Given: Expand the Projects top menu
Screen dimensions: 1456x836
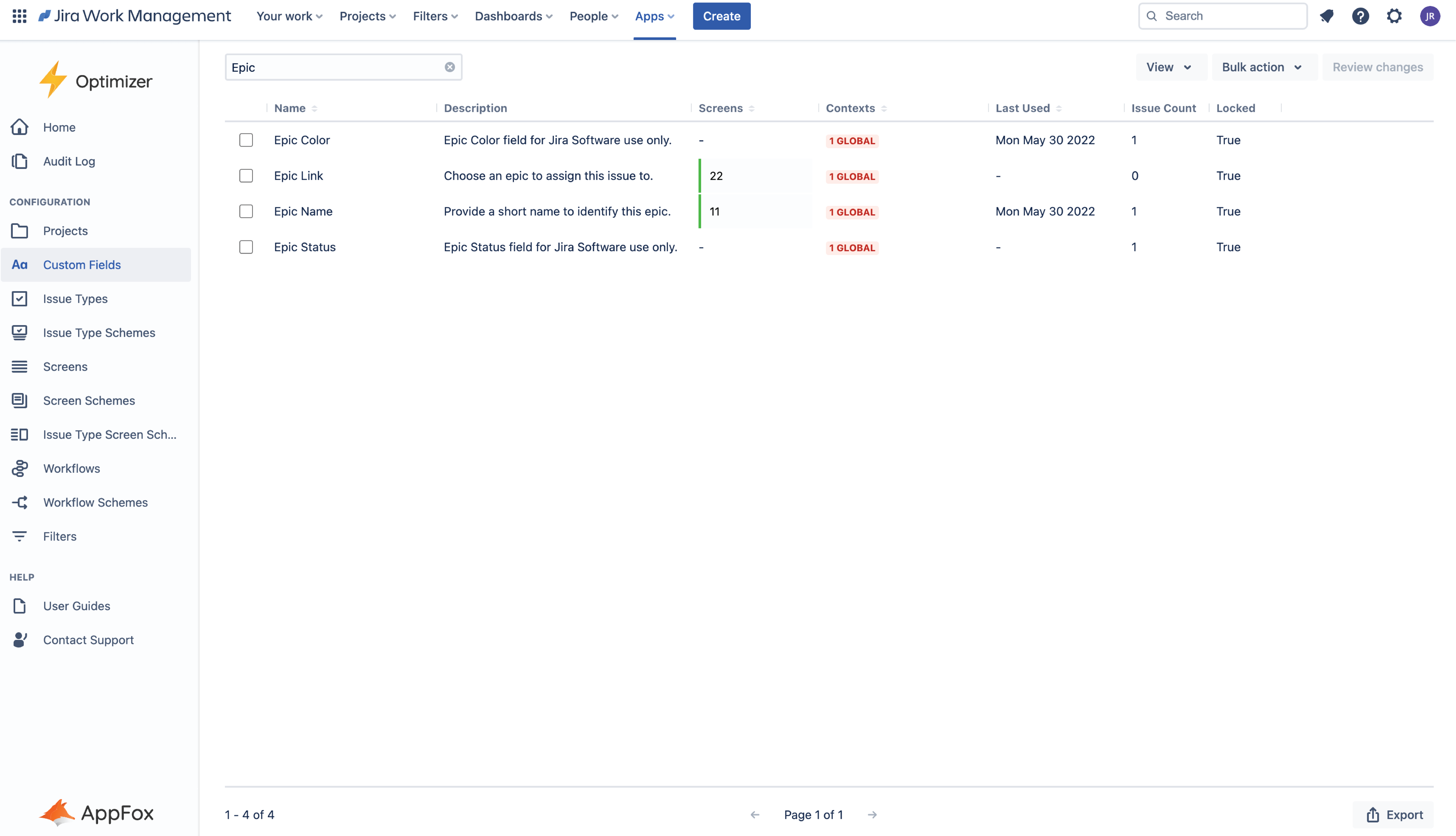Looking at the screenshot, I should point(368,16).
